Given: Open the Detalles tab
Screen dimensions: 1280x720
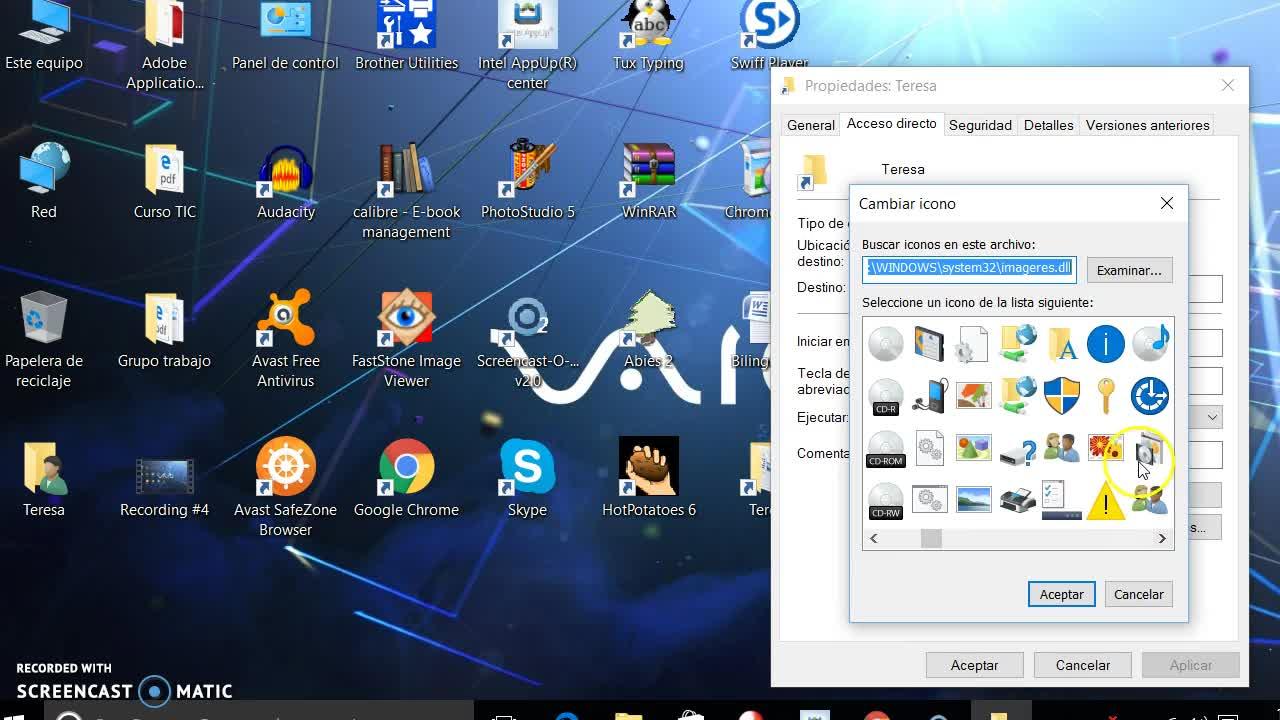Looking at the screenshot, I should (x=1048, y=125).
